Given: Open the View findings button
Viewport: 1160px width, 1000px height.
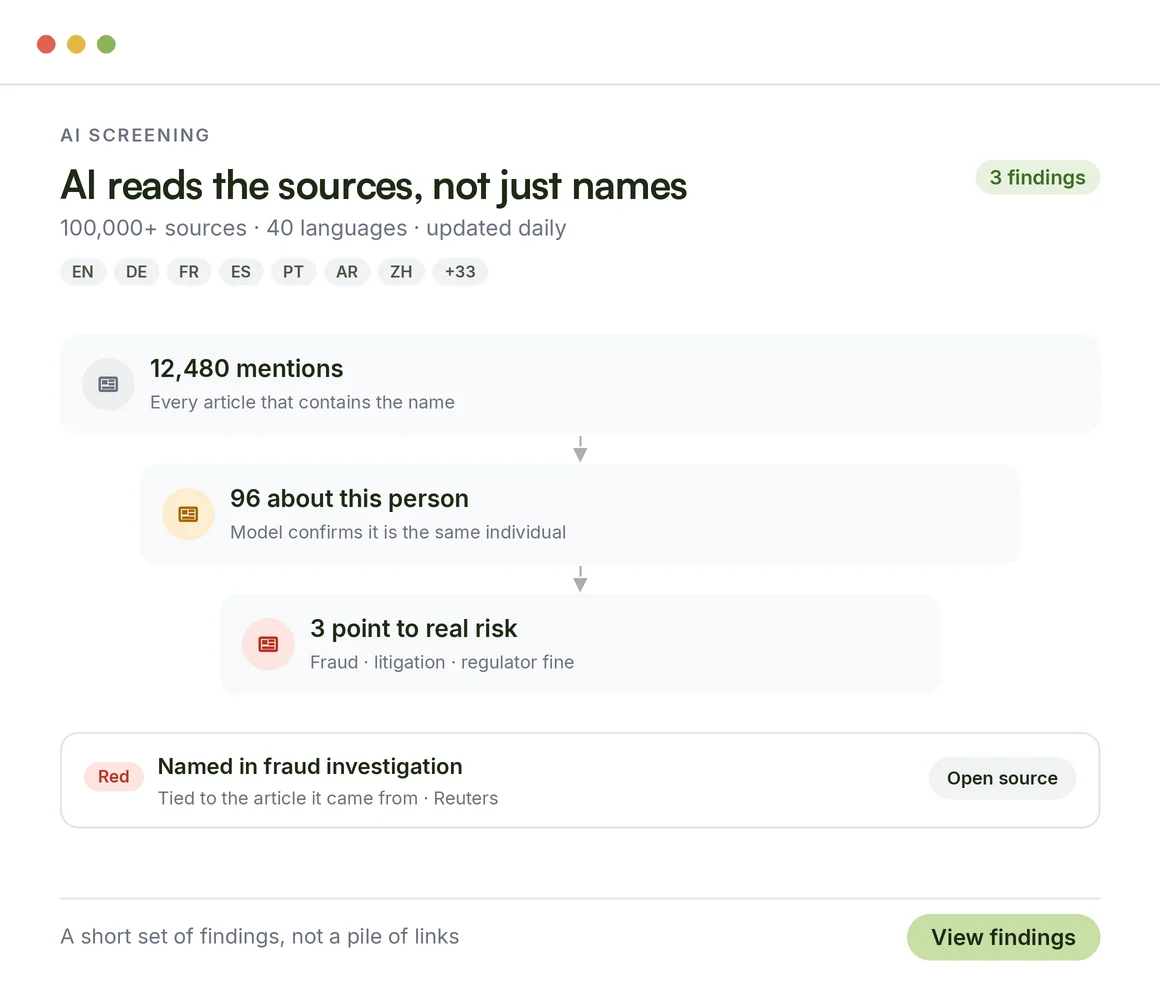Looking at the screenshot, I should point(1003,937).
